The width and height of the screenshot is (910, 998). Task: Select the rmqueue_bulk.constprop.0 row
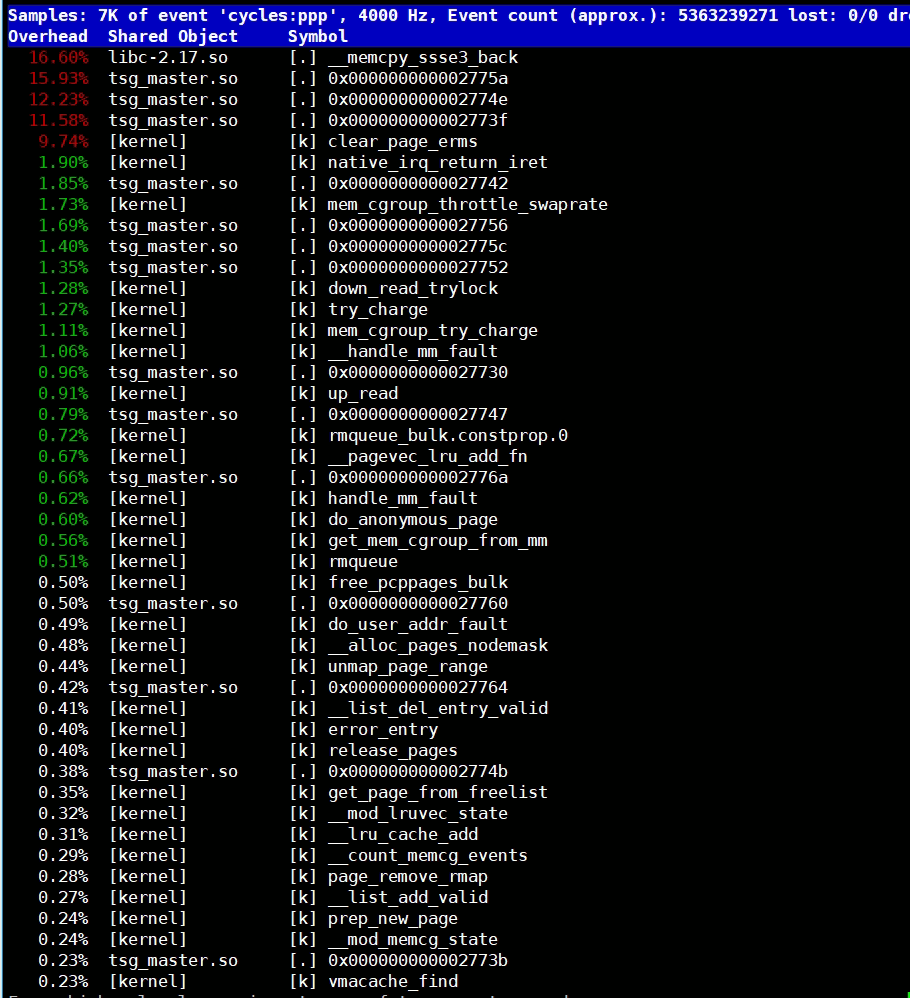[x=447, y=435]
